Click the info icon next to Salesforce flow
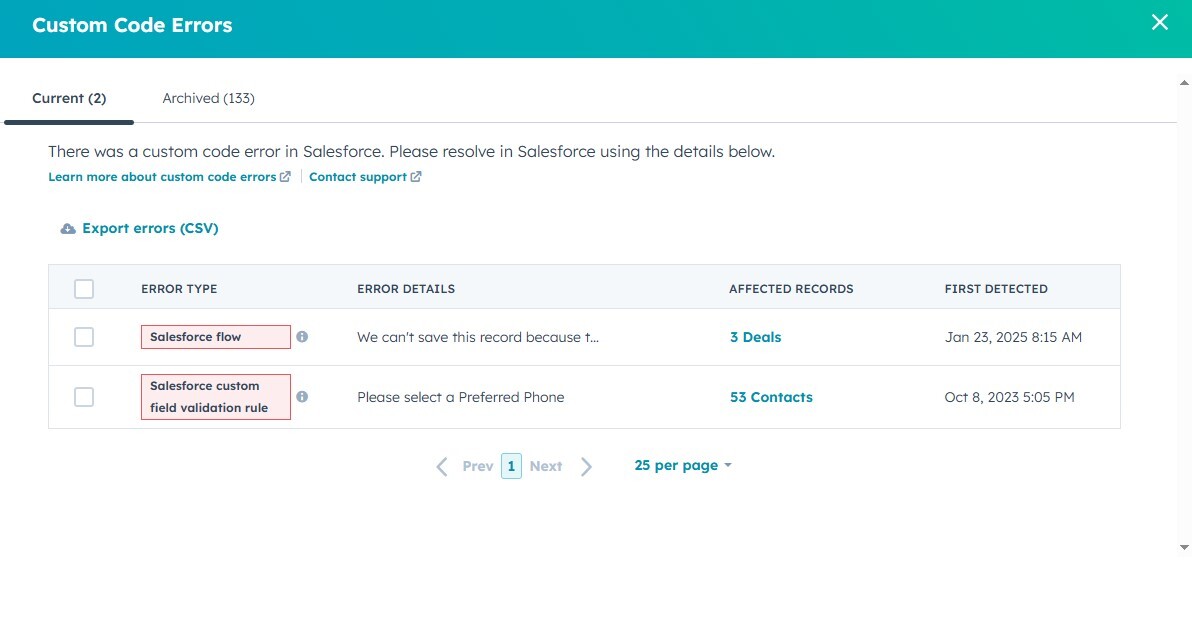The height and width of the screenshot is (639, 1192). [x=302, y=337]
